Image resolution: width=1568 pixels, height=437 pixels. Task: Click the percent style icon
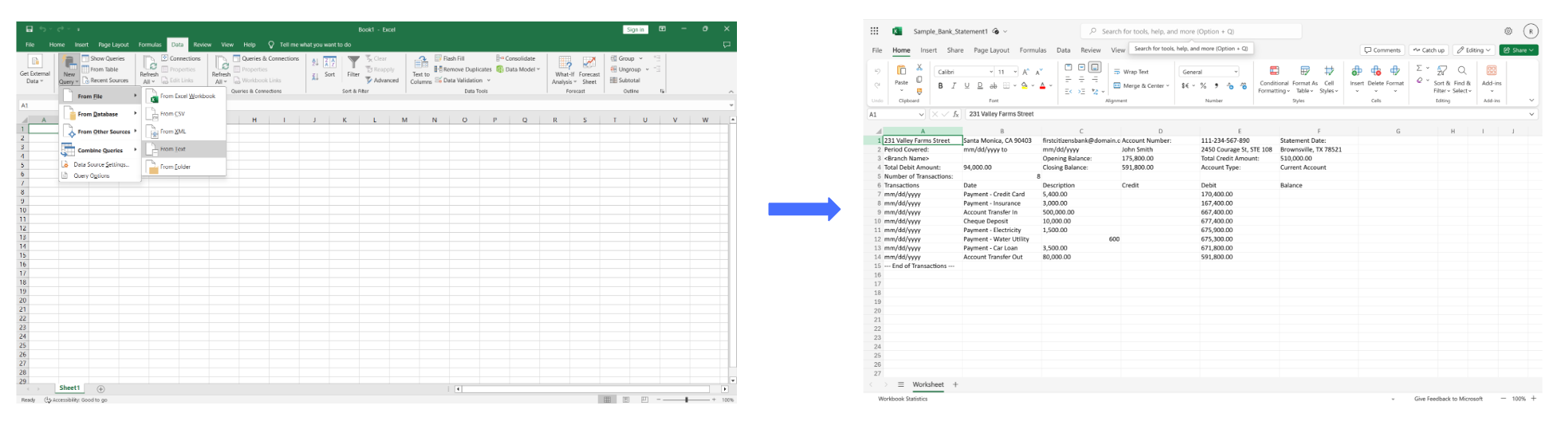pyautogui.click(x=1204, y=86)
